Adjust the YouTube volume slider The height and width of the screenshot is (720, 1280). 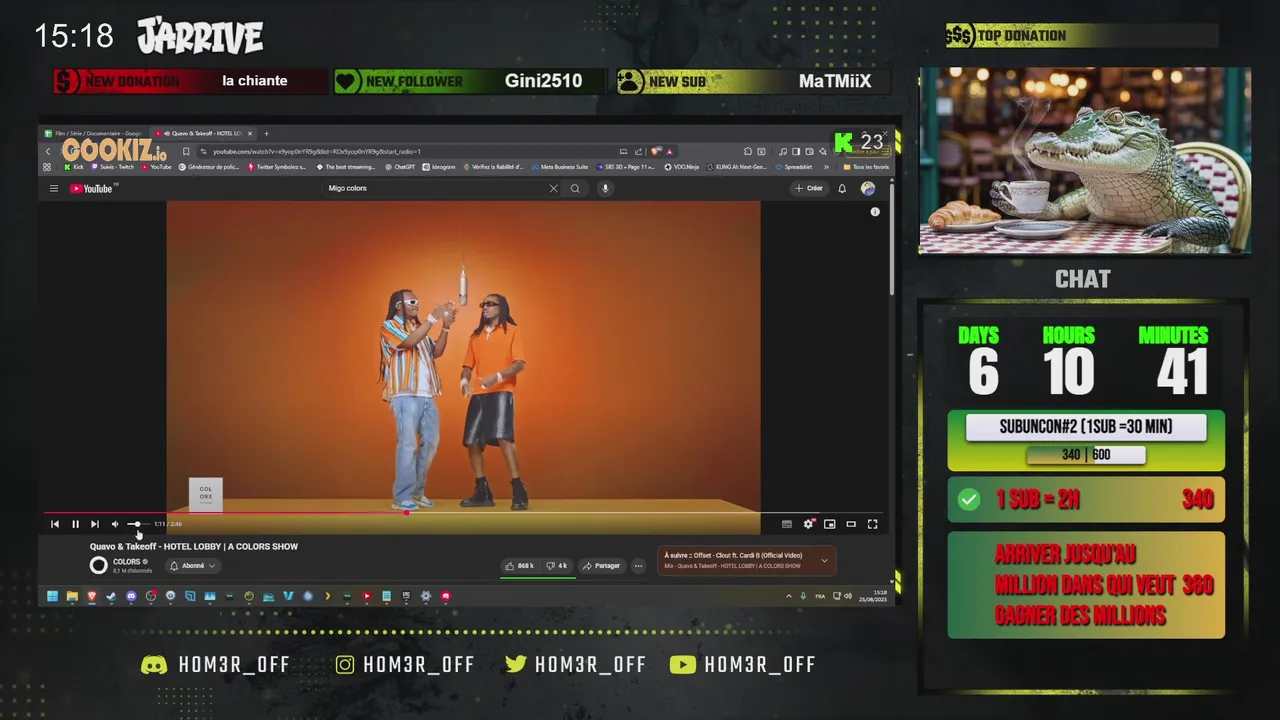coord(138,524)
